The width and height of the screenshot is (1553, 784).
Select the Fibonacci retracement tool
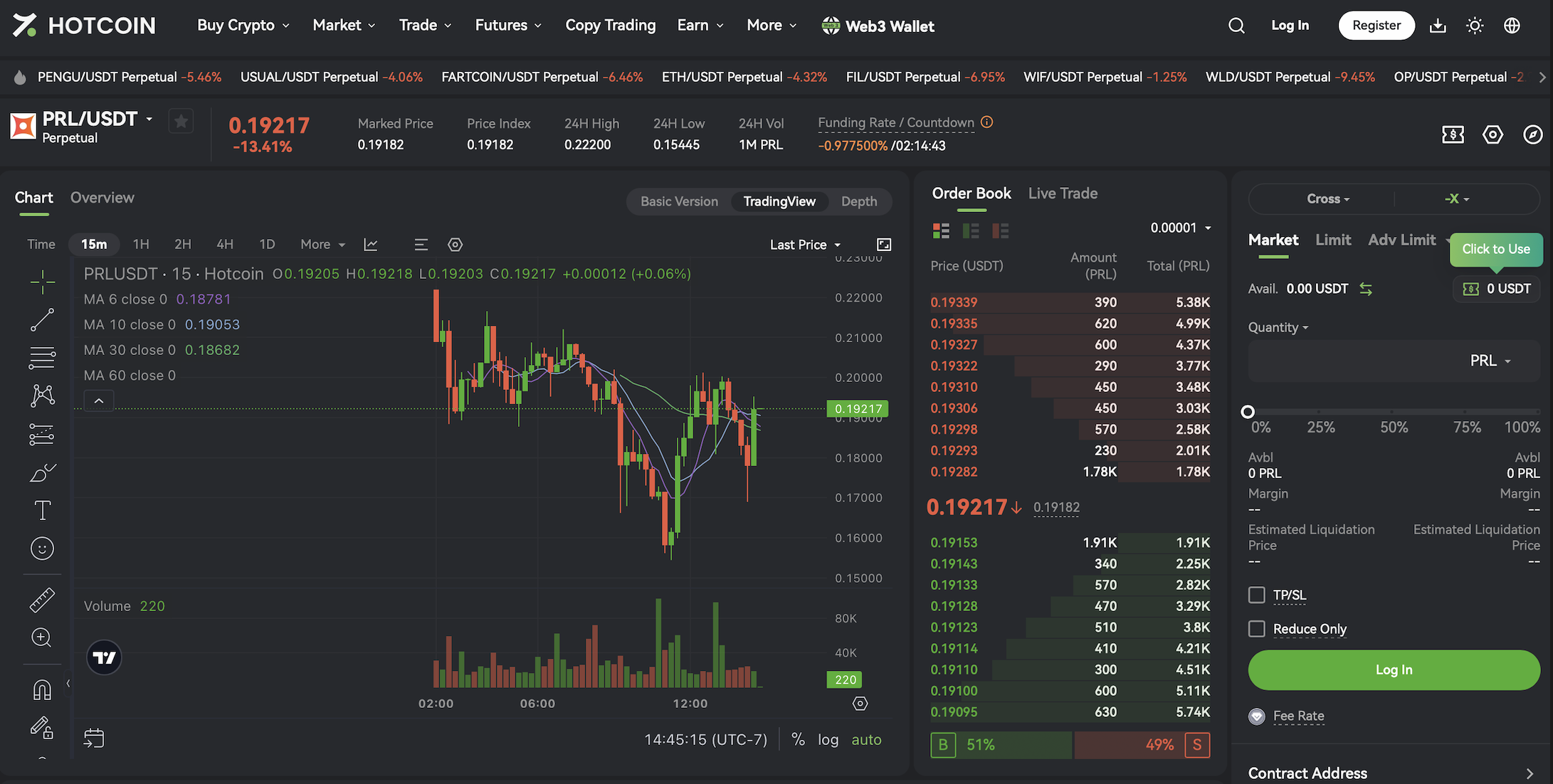(x=43, y=358)
